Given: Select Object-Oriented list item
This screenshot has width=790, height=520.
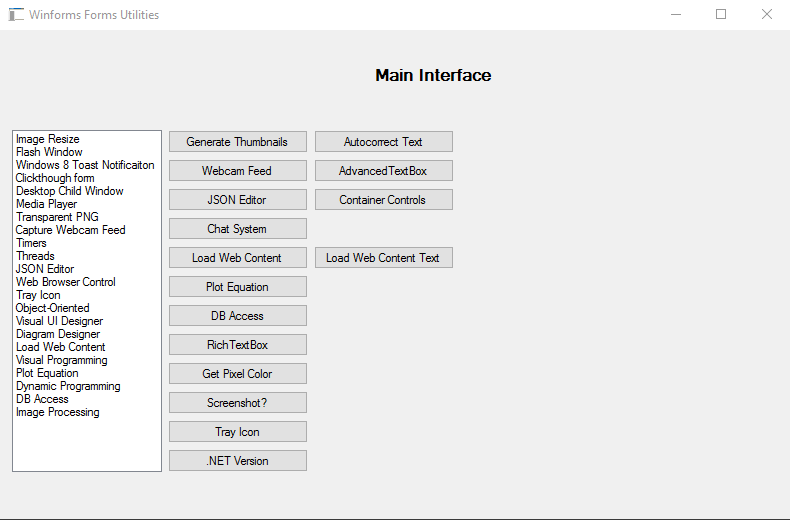Looking at the screenshot, I should tap(87, 308).
